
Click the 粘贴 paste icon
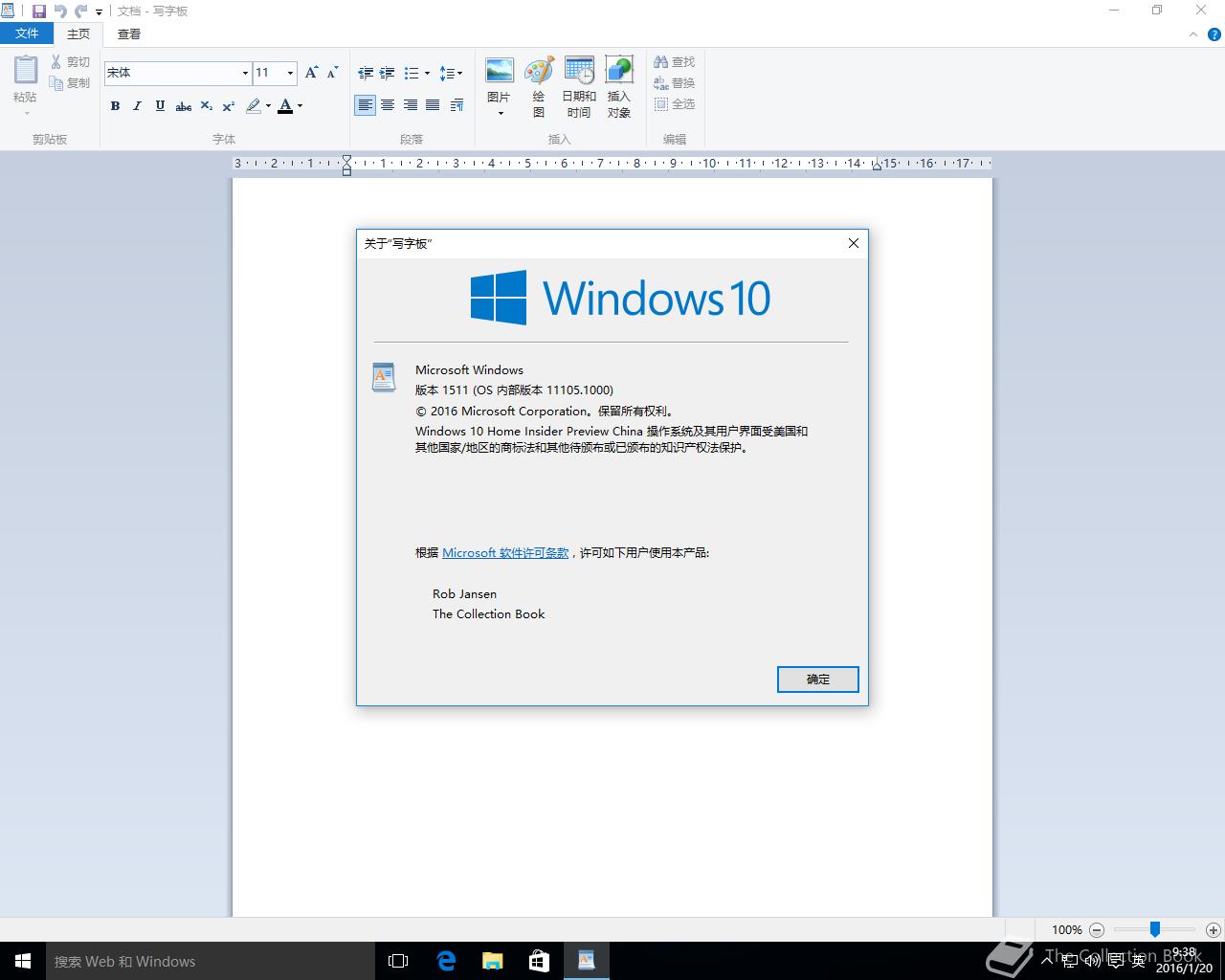click(26, 70)
